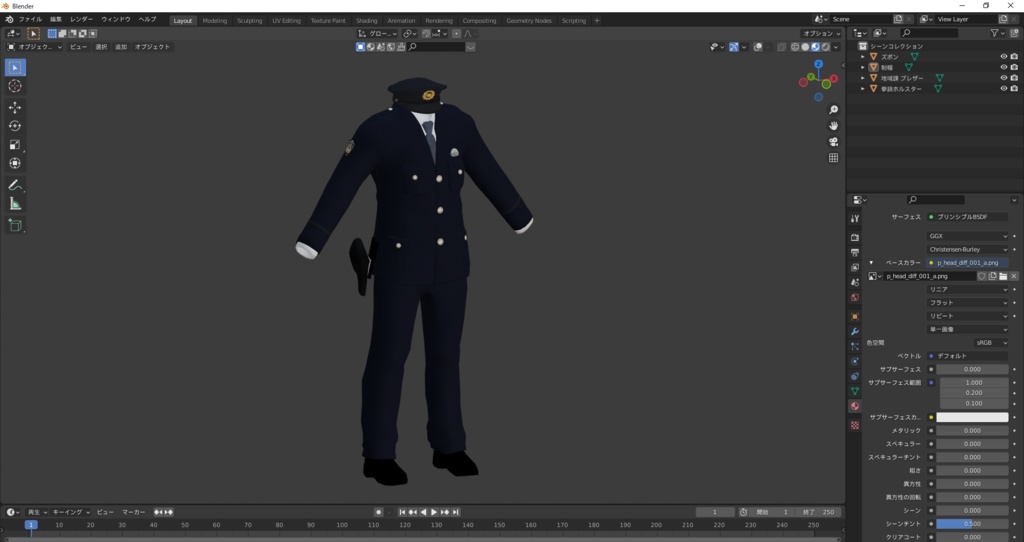Open the ウィンドウ menu
The height and width of the screenshot is (542, 1024).
[116, 20]
